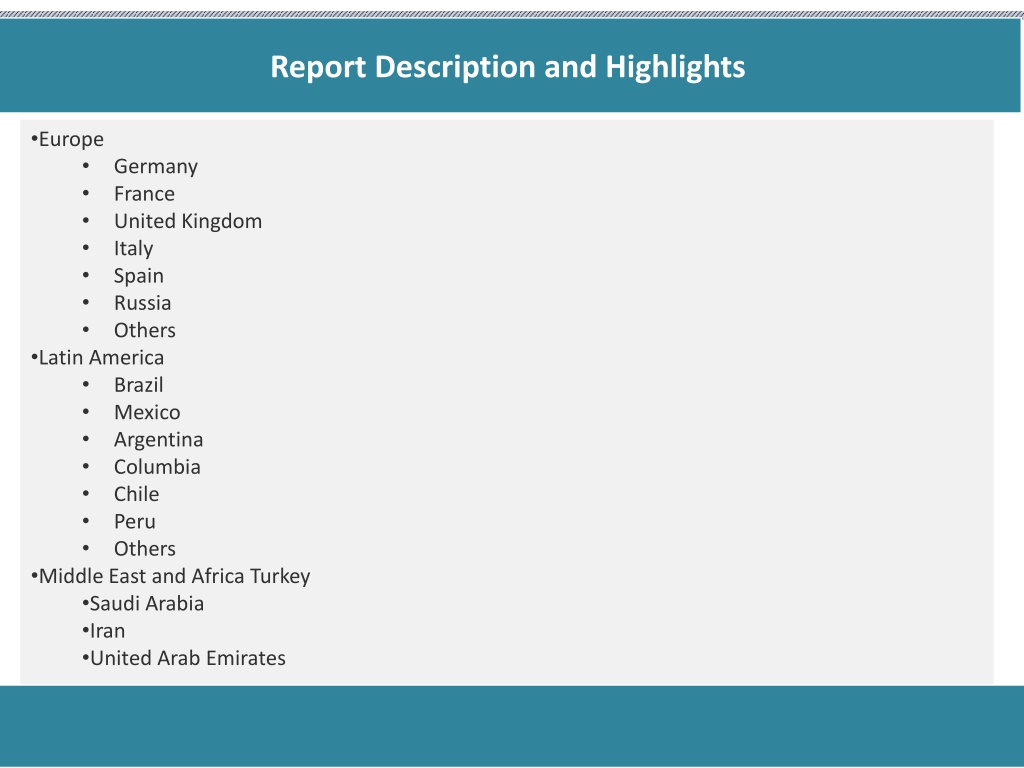1024x768 pixels.
Task: Select the 'Columbia' entry
Action: coord(157,467)
